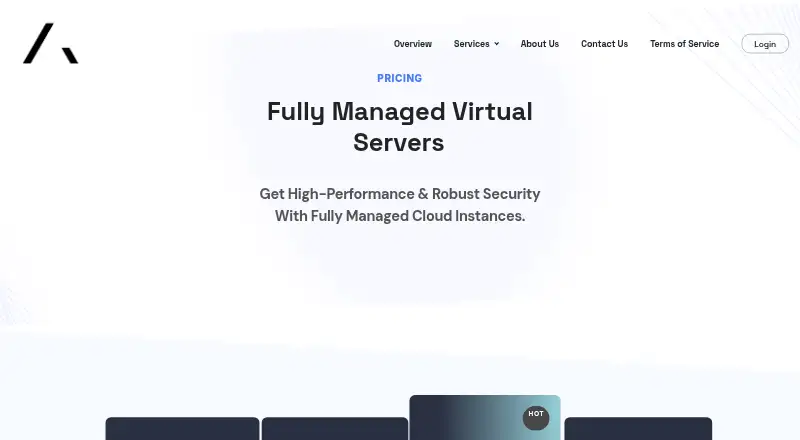Open the Overview page
The image size is (800, 440).
tap(412, 44)
